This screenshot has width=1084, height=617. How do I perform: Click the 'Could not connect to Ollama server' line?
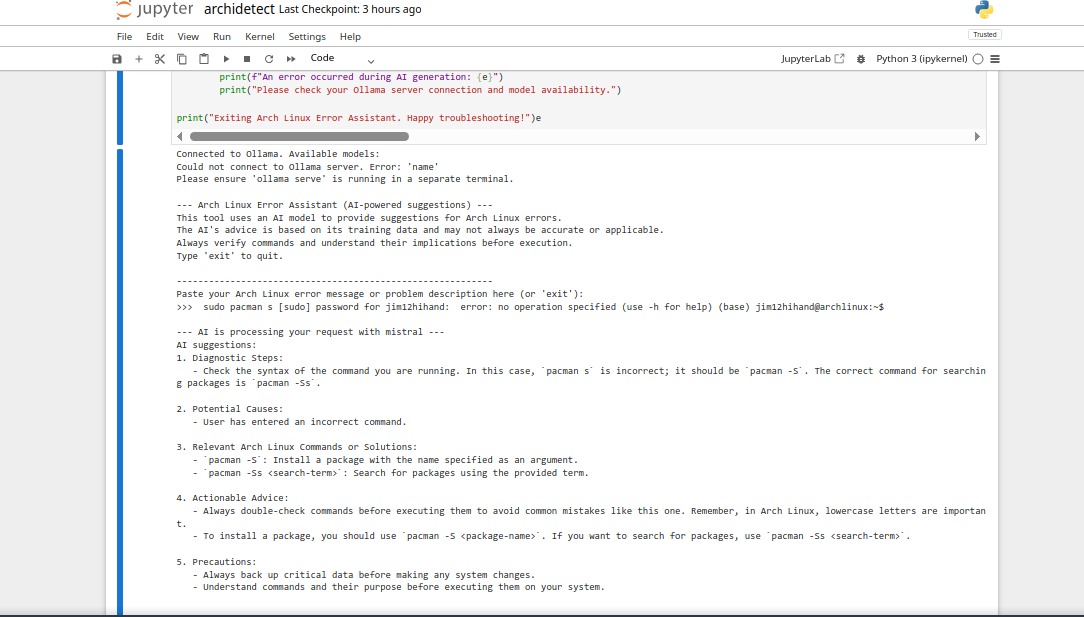(x=308, y=167)
